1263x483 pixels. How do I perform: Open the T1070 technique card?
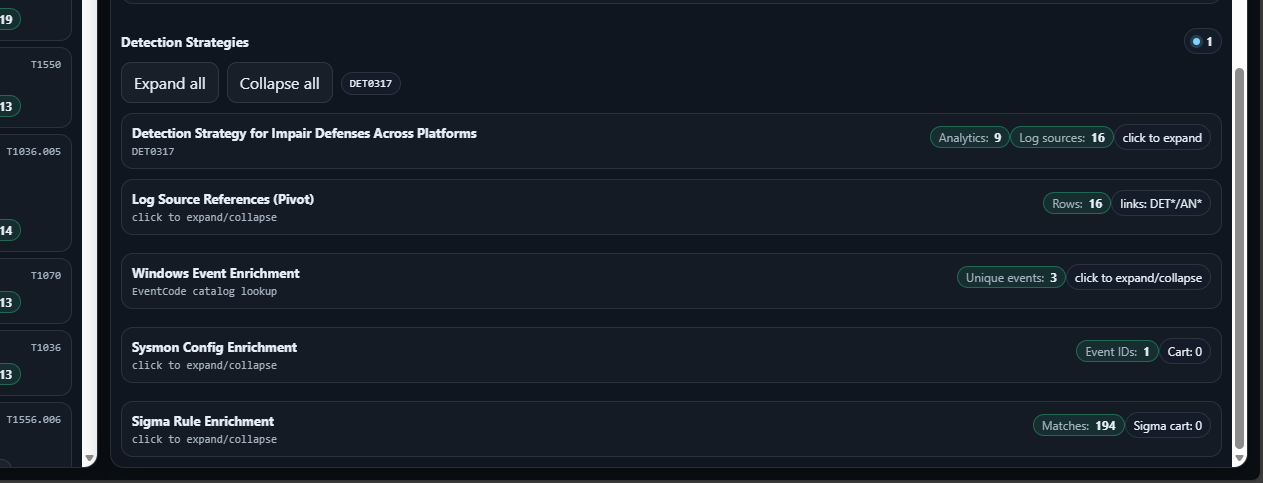(x=35, y=288)
